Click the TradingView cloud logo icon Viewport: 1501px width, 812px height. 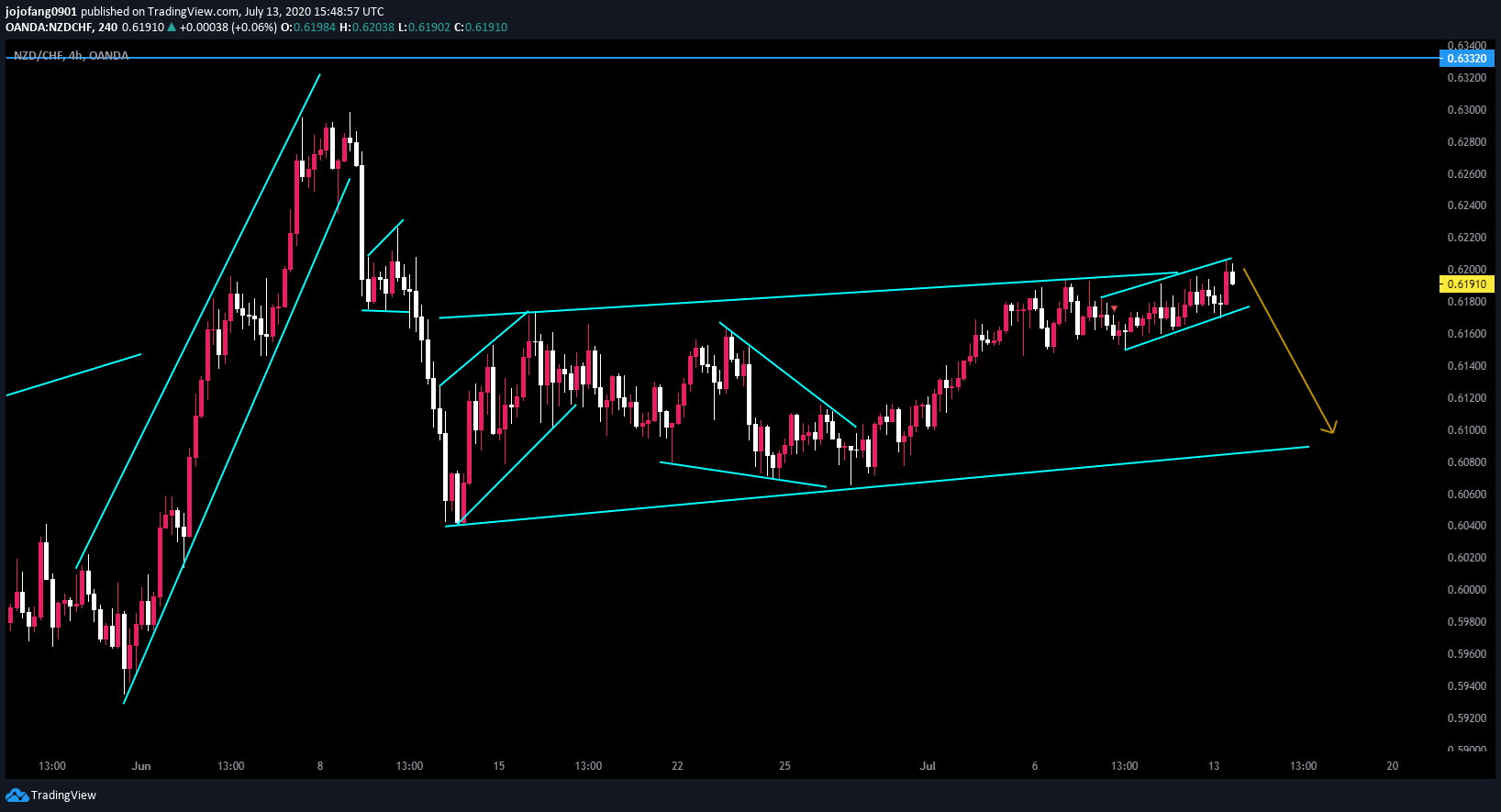pos(17,795)
